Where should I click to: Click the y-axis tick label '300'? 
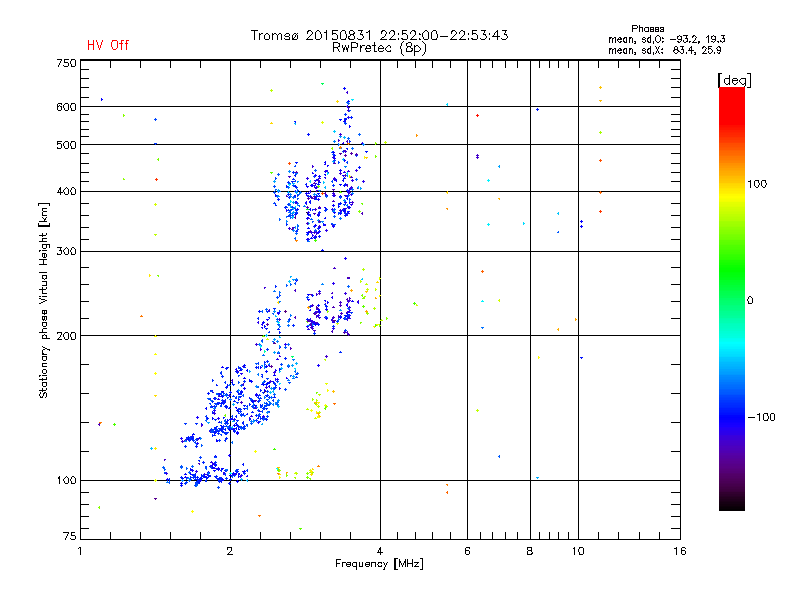pyautogui.click(x=66, y=252)
